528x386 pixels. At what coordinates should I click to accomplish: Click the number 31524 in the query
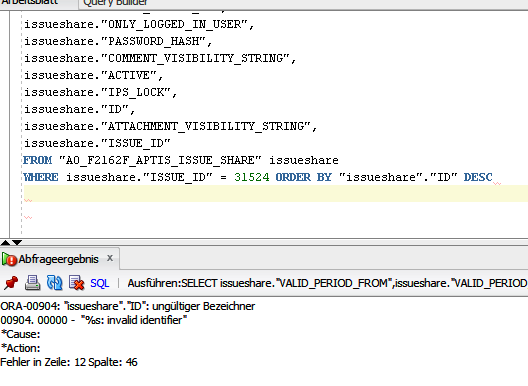pyautogui.click(x=252, y=177)
